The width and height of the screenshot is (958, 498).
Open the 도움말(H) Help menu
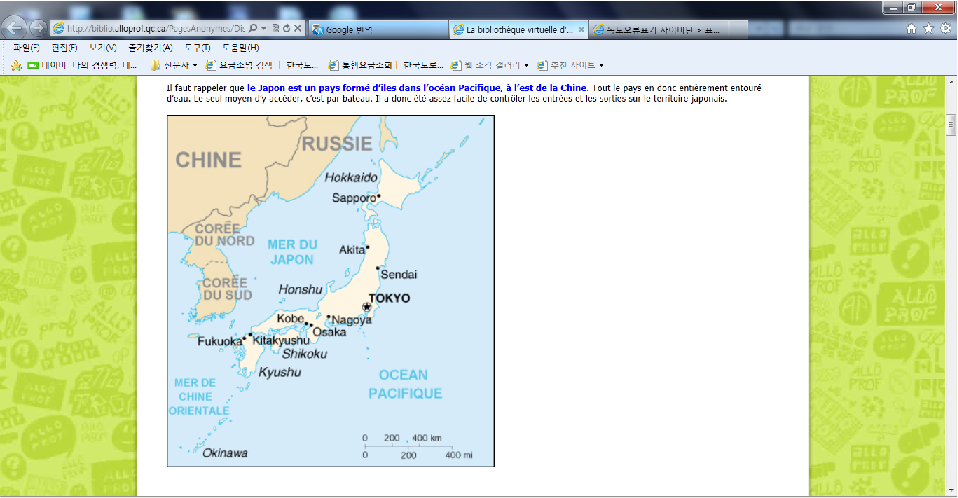pos(241,48)
